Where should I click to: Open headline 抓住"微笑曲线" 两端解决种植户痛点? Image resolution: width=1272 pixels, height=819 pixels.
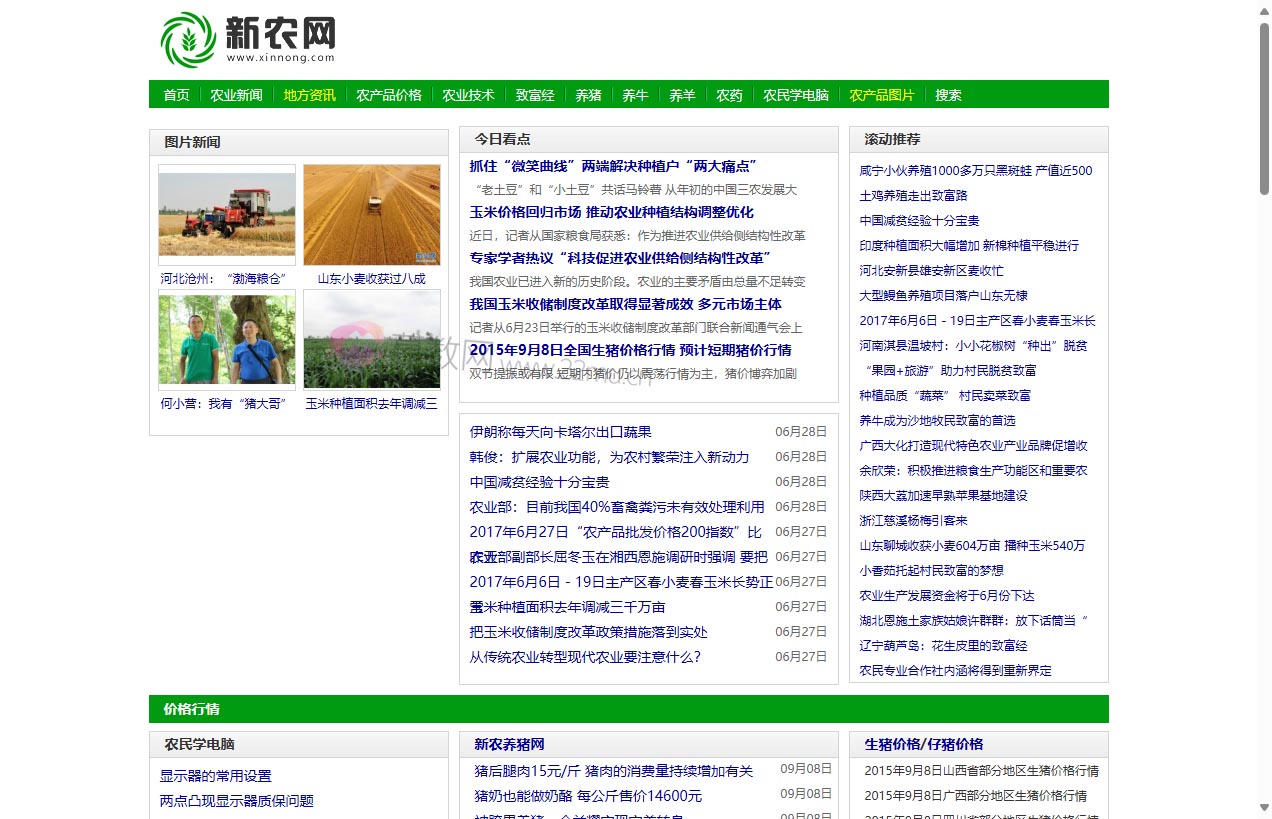pos(614,166)
